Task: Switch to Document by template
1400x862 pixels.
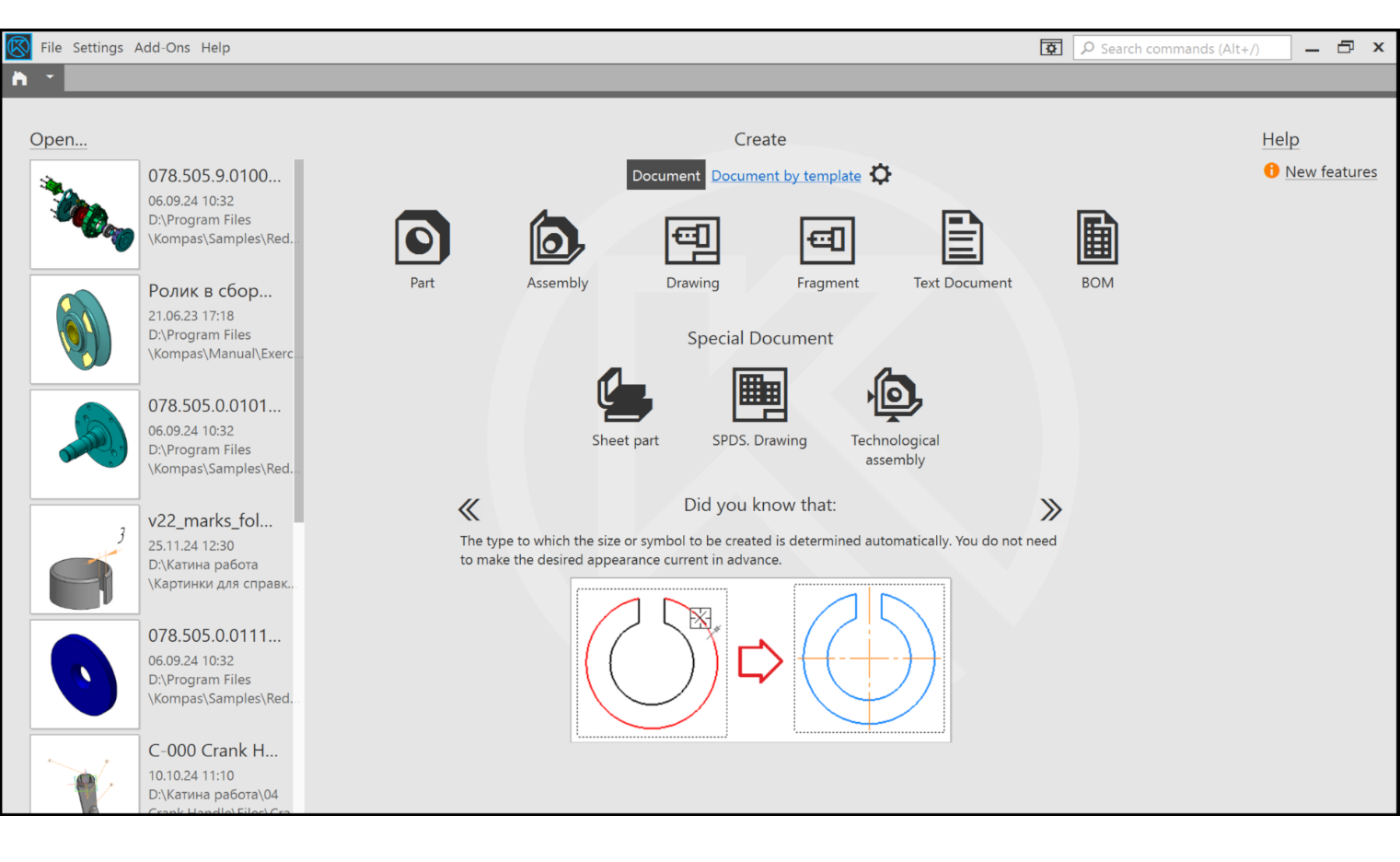Action: [x=786, y=176]
